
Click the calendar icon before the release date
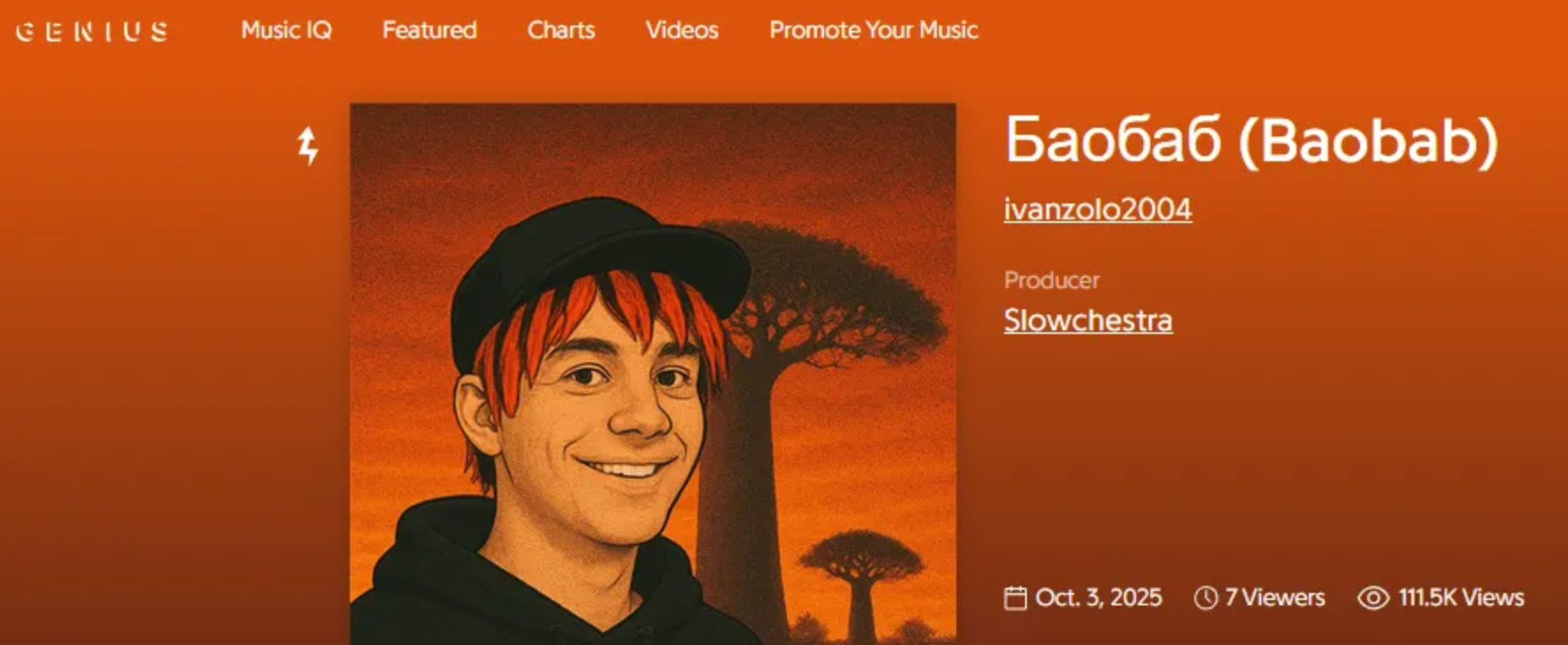tap(1015, 598)
